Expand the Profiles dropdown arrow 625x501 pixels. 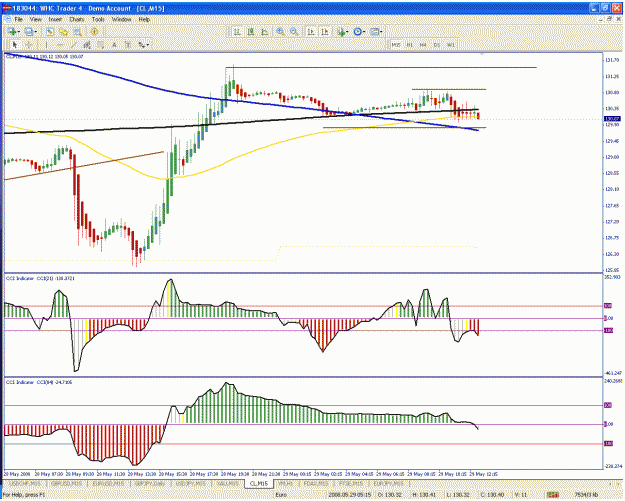point(36,31)
